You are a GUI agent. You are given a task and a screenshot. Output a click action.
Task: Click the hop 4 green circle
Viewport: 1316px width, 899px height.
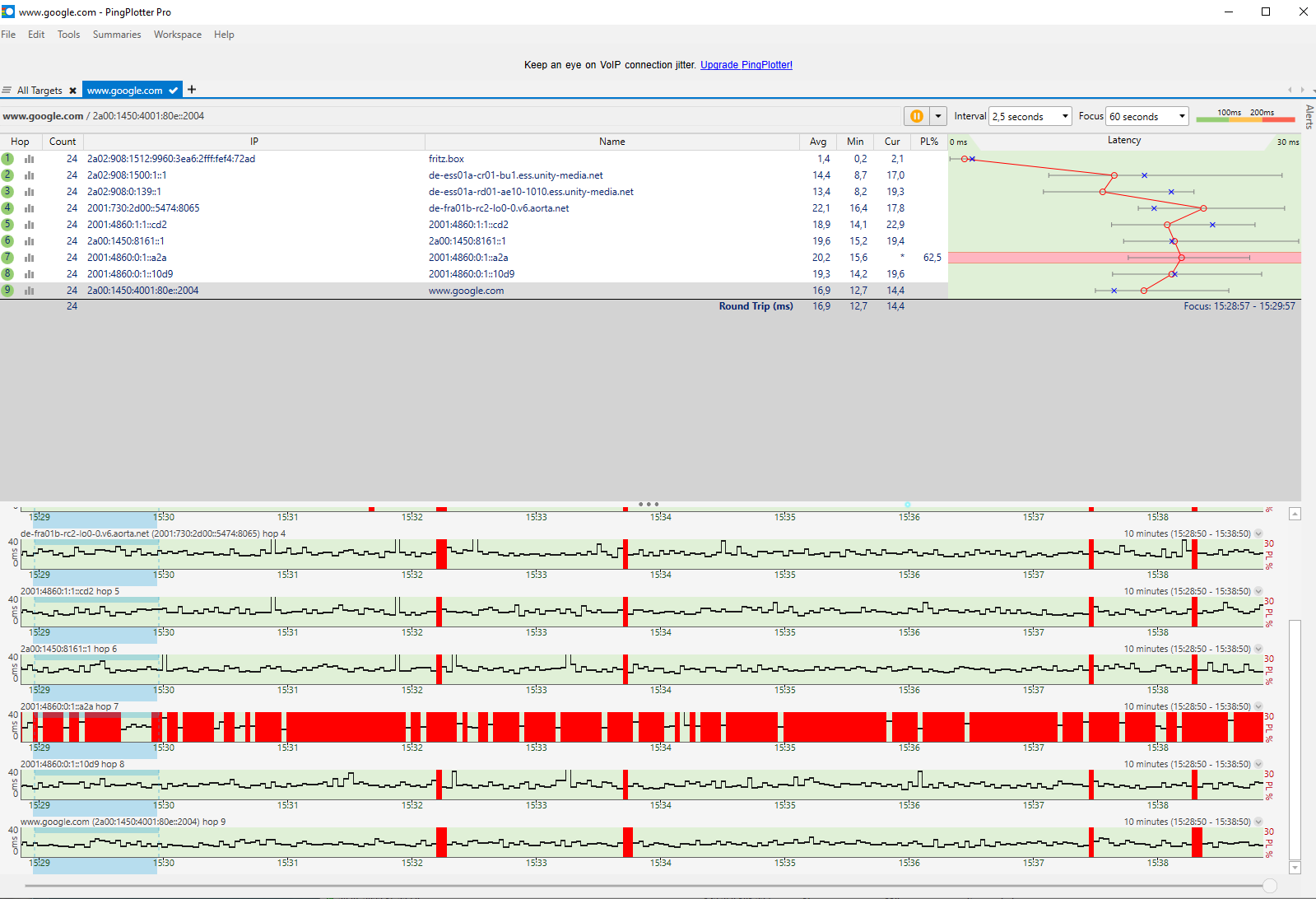tap(7, 208)
